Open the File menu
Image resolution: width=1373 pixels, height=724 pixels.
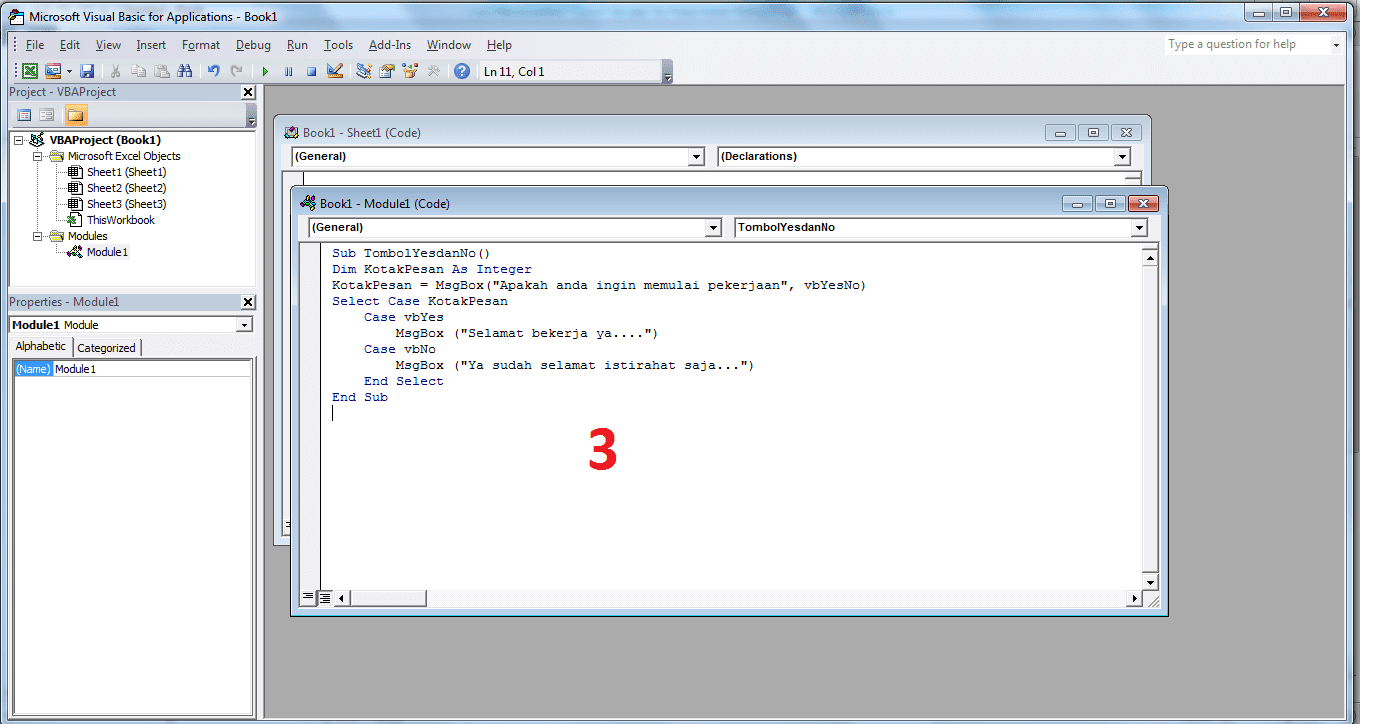(35, 45)
